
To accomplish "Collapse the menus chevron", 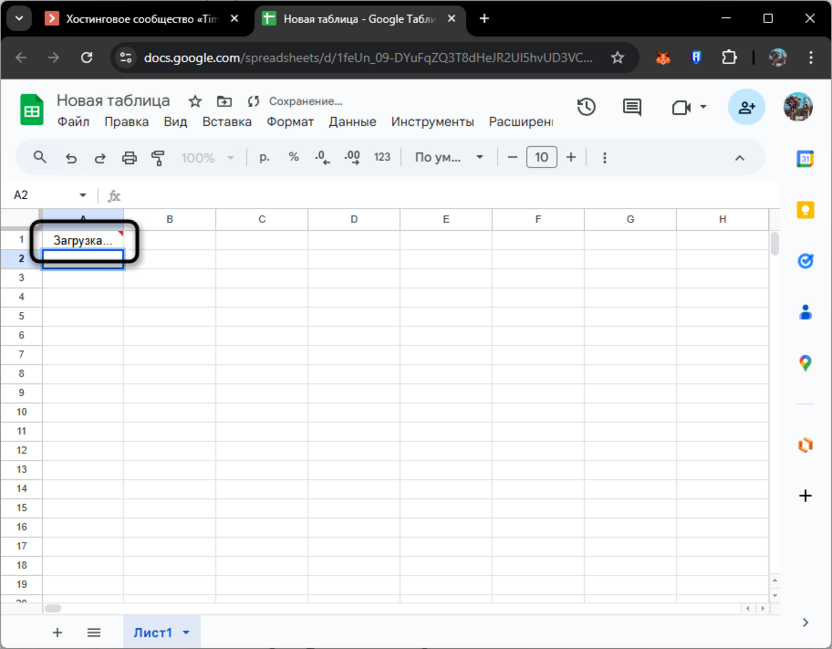I will click(x=739, y=158).
